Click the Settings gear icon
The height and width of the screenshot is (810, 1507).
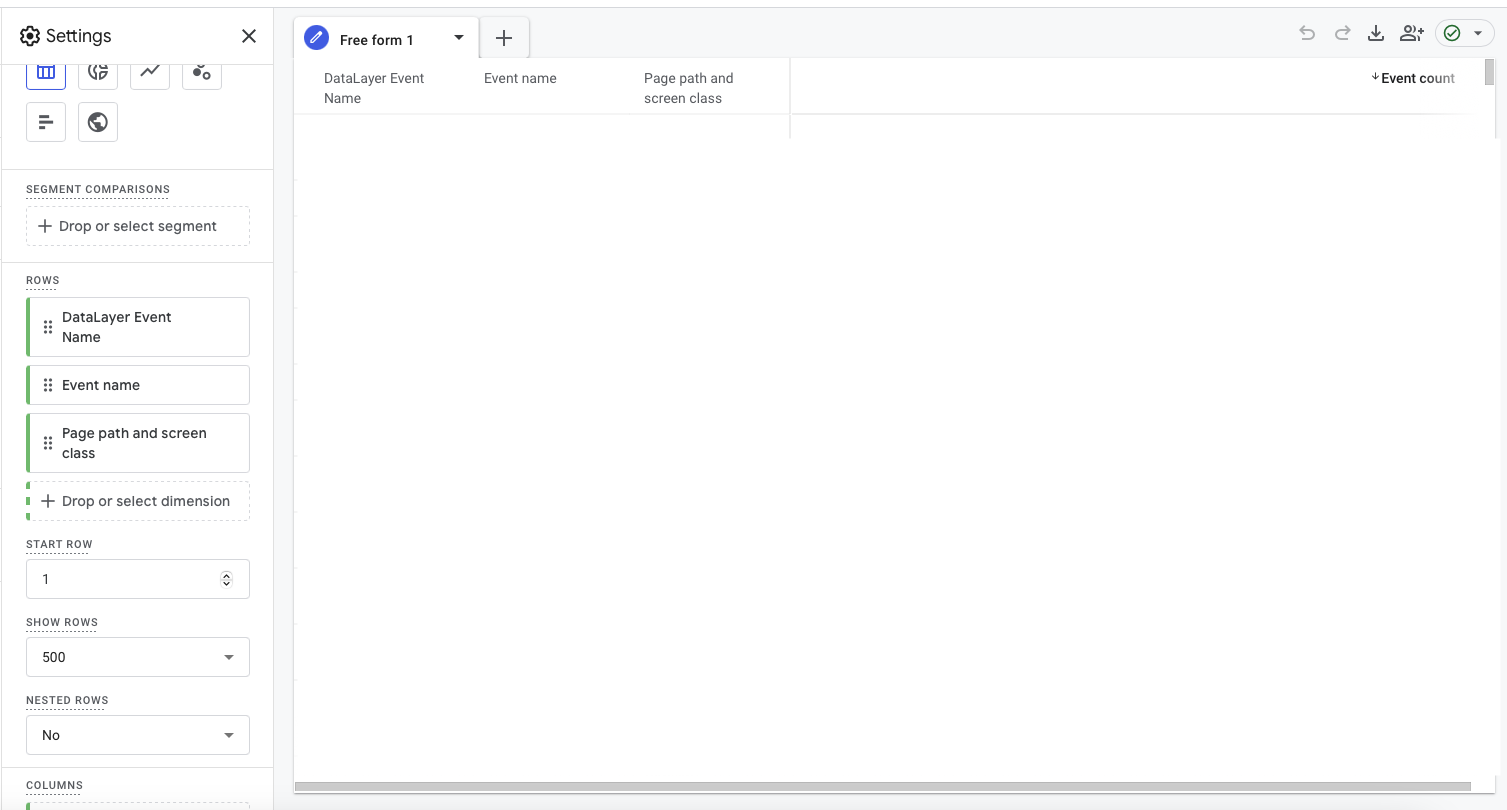point(27,35)
